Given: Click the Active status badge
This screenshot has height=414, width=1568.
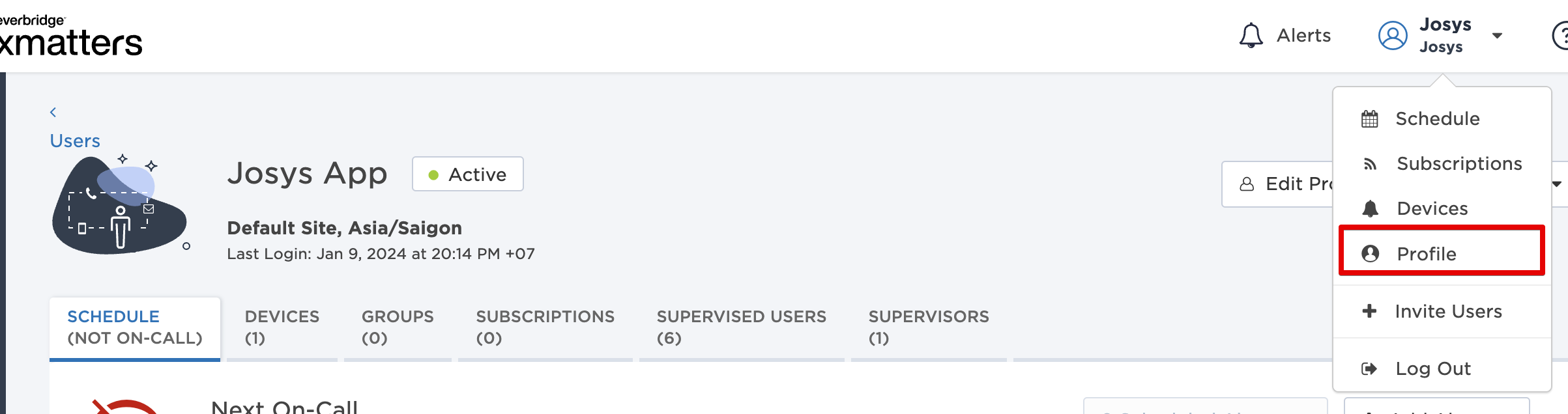Looking at the screenshot, I should click(x=467, y=174).
